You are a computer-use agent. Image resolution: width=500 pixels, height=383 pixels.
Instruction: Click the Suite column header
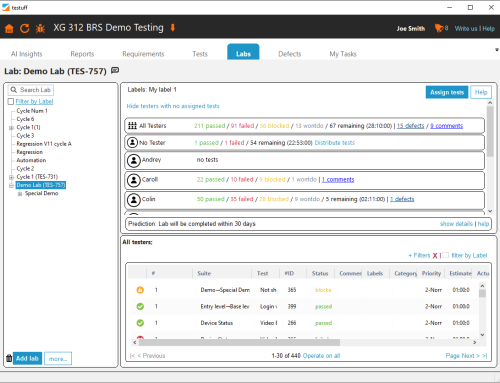[x=222, y=273]
